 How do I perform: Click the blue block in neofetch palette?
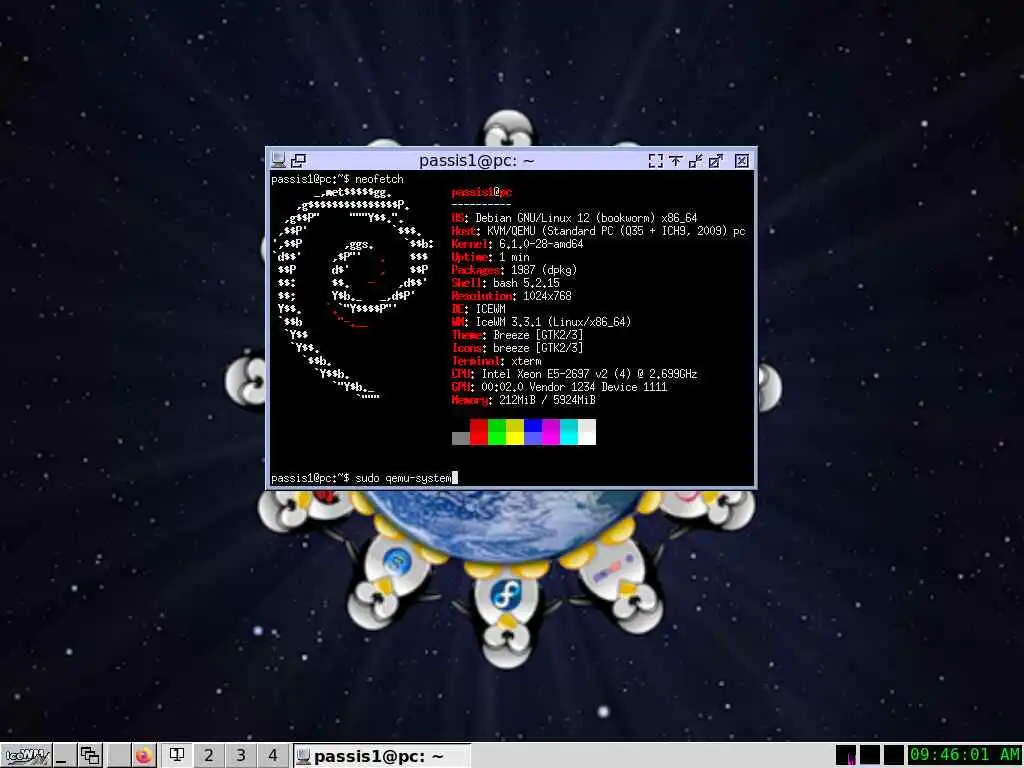[x=533, y=432]
